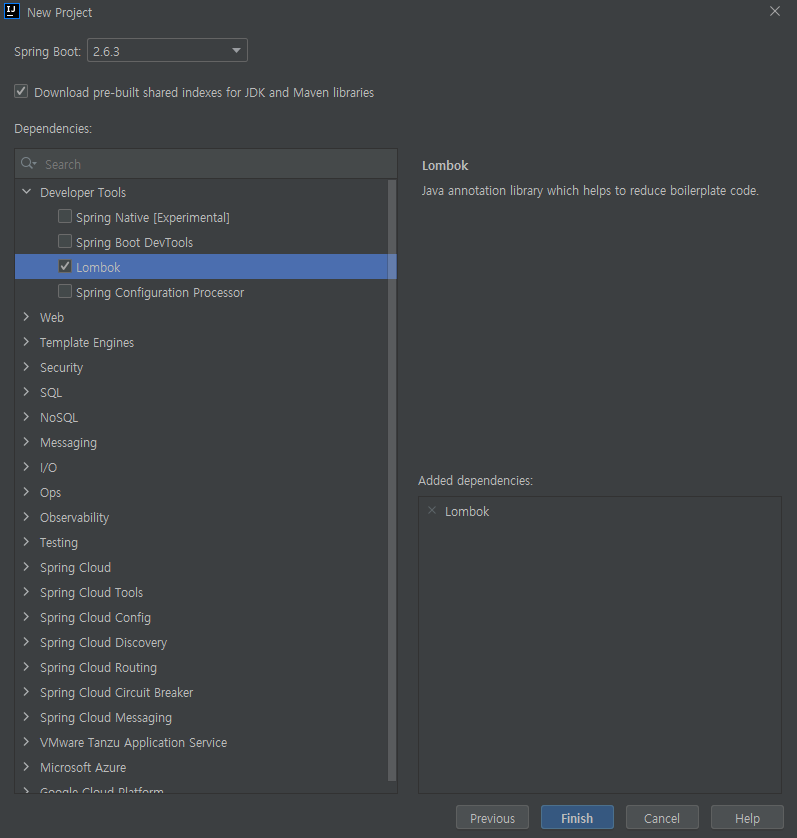Image resolution: width=797 pixels, height=838 pixels.
Task: Expand the Messaging category
Action: [x=26, y=441]
